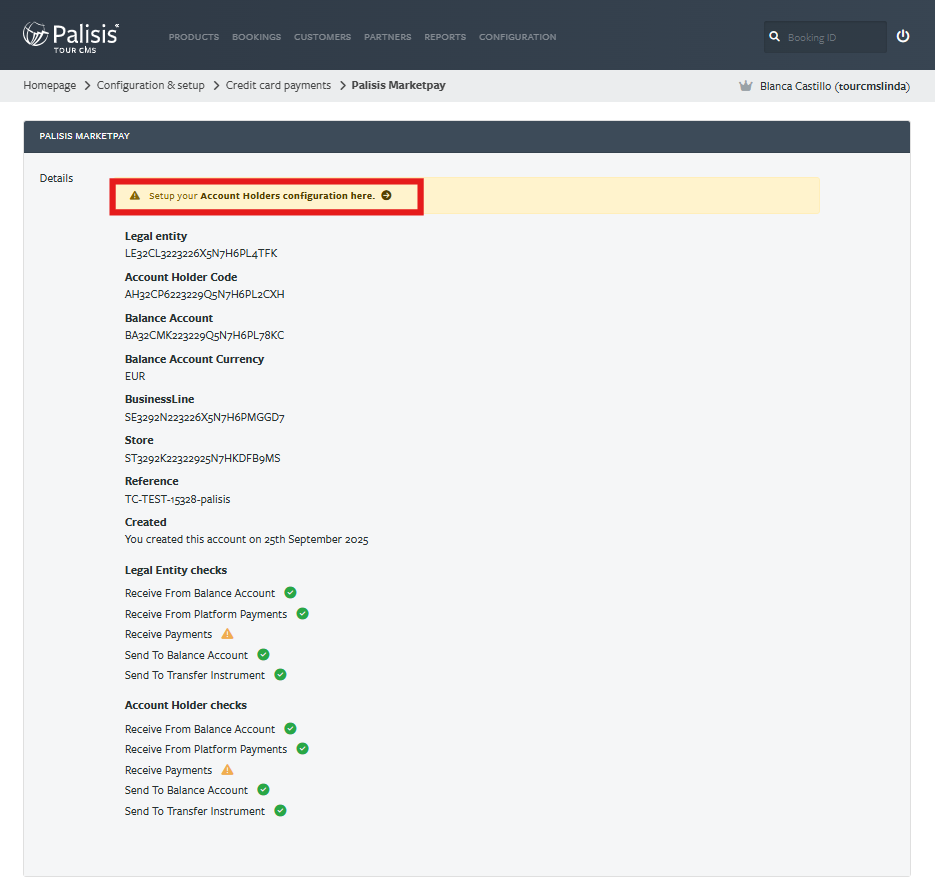Click the power logout icon
935x888 pixels.
[903, 36]
